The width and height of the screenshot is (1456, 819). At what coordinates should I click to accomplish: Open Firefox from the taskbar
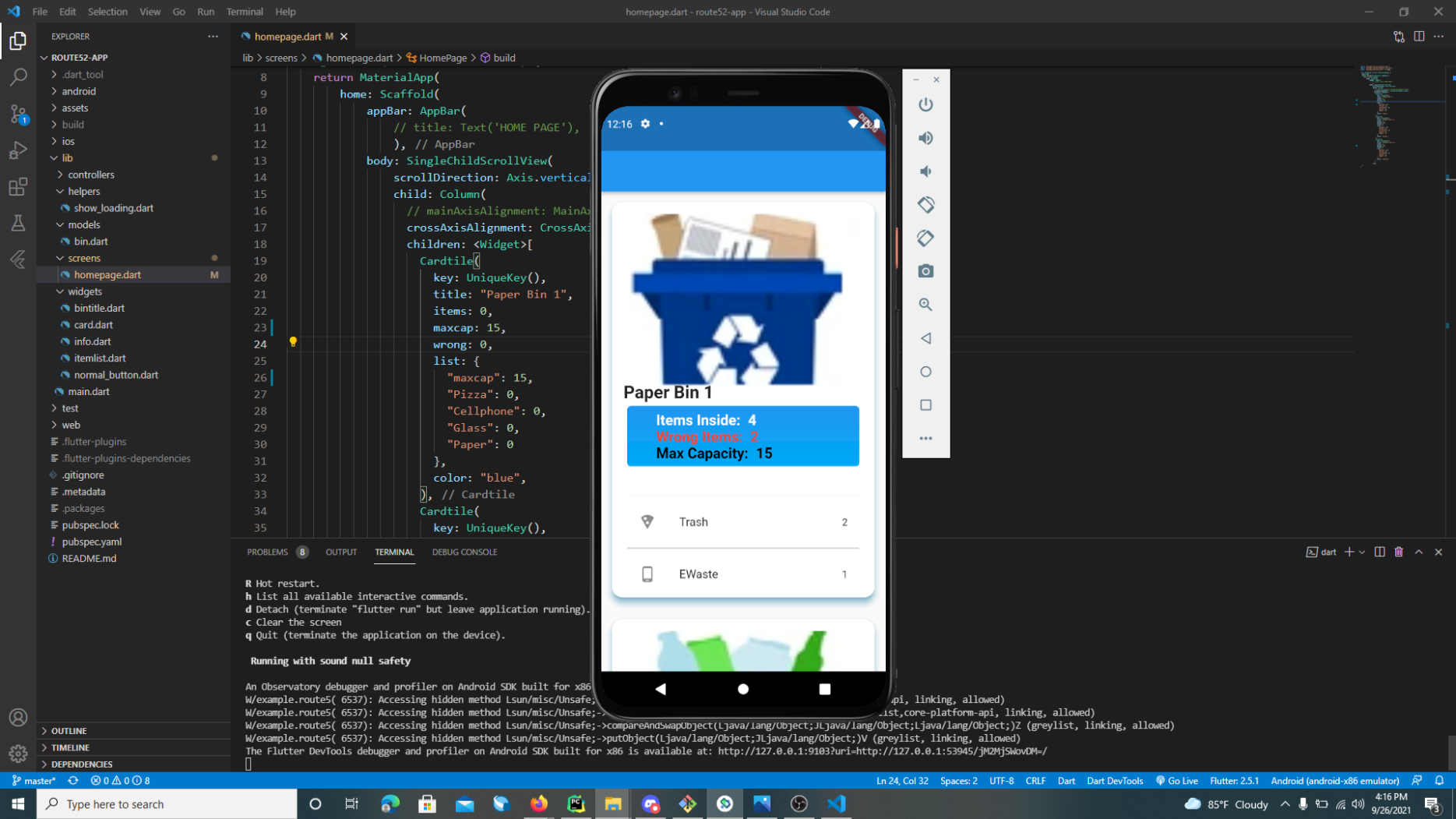pyautogui.click(x=539, y=803)
